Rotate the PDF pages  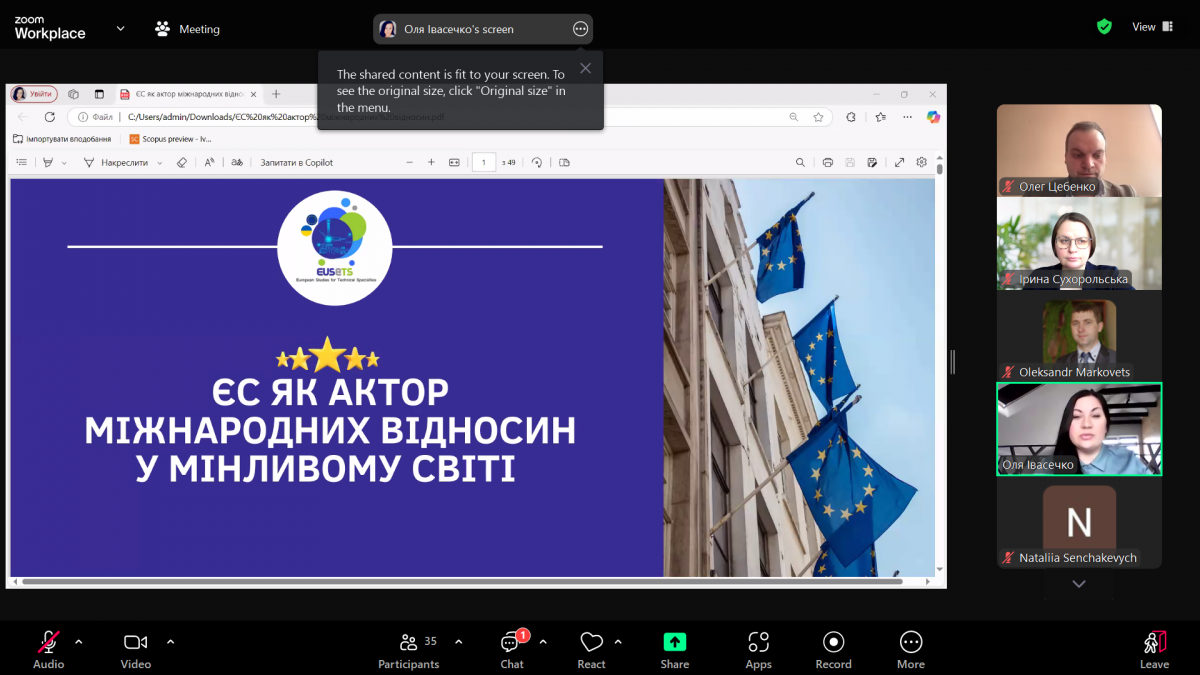(x=538, y=162)
